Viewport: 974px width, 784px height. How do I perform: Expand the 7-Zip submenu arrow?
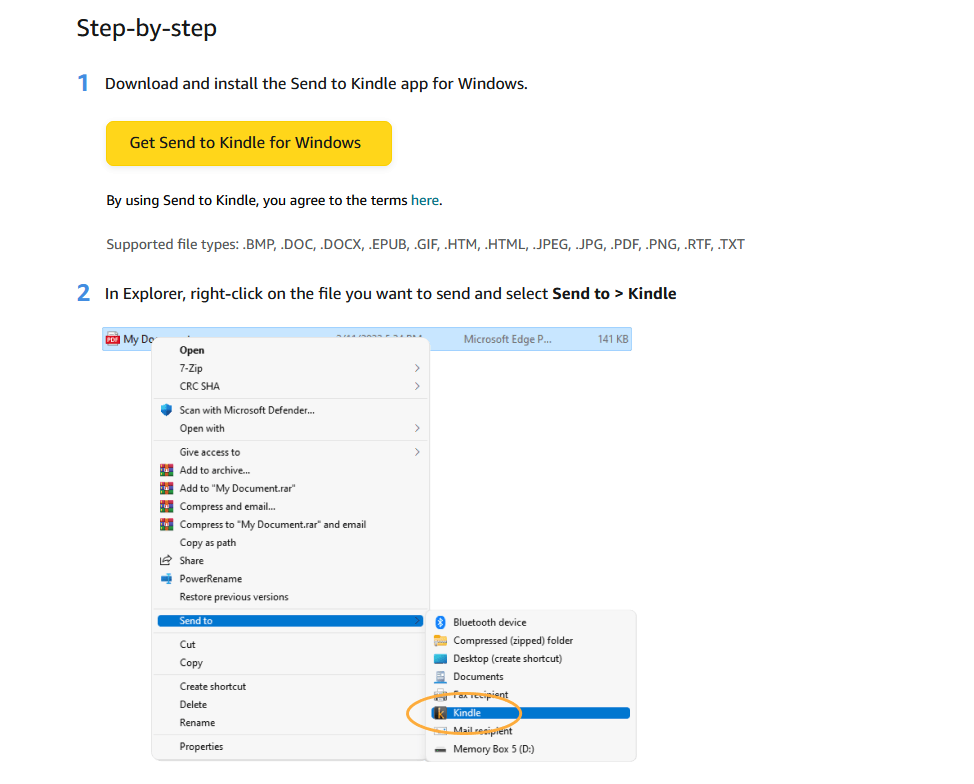[416, 369]
